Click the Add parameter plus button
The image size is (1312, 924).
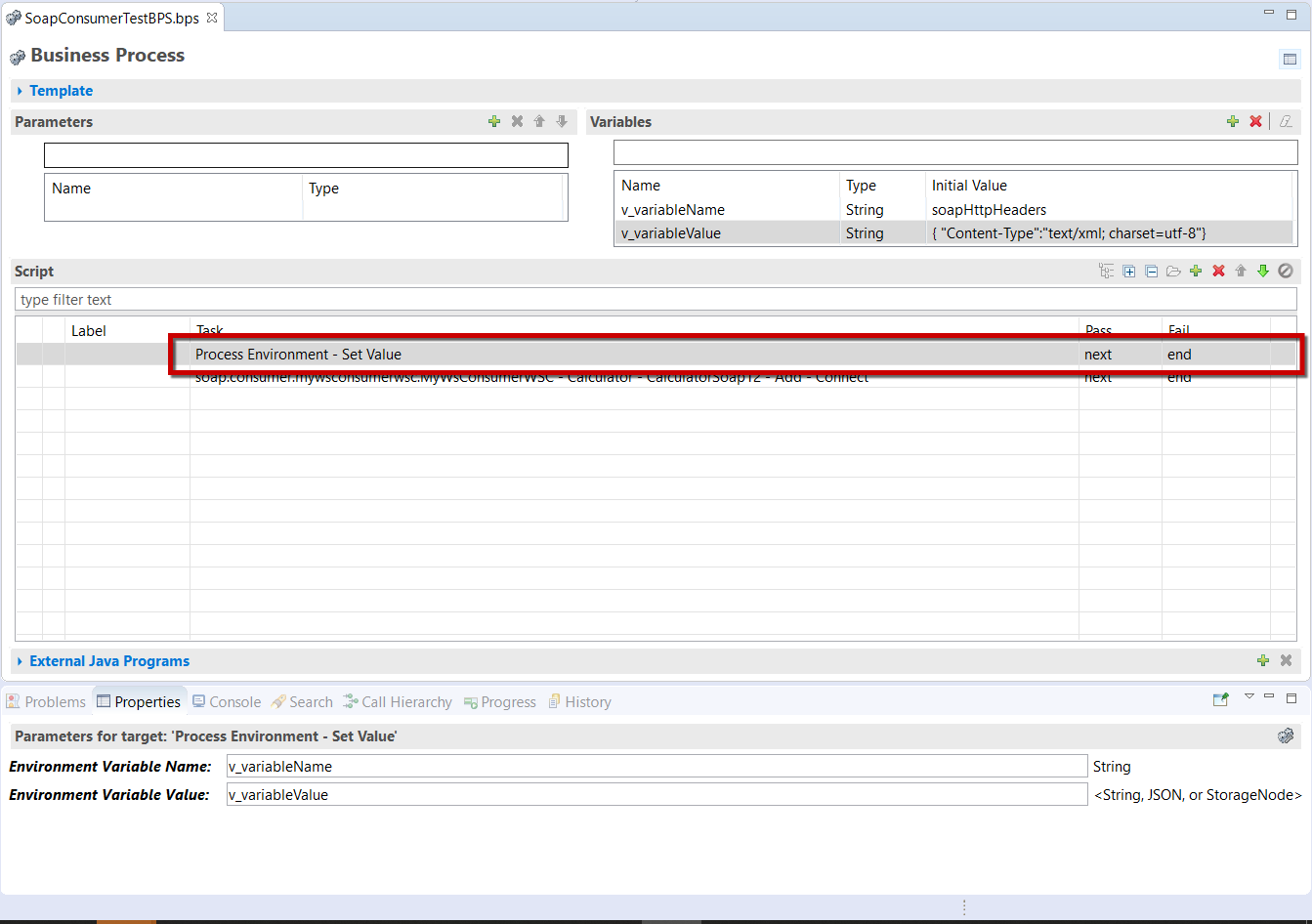pyautogui.click(x=493, y=121)
